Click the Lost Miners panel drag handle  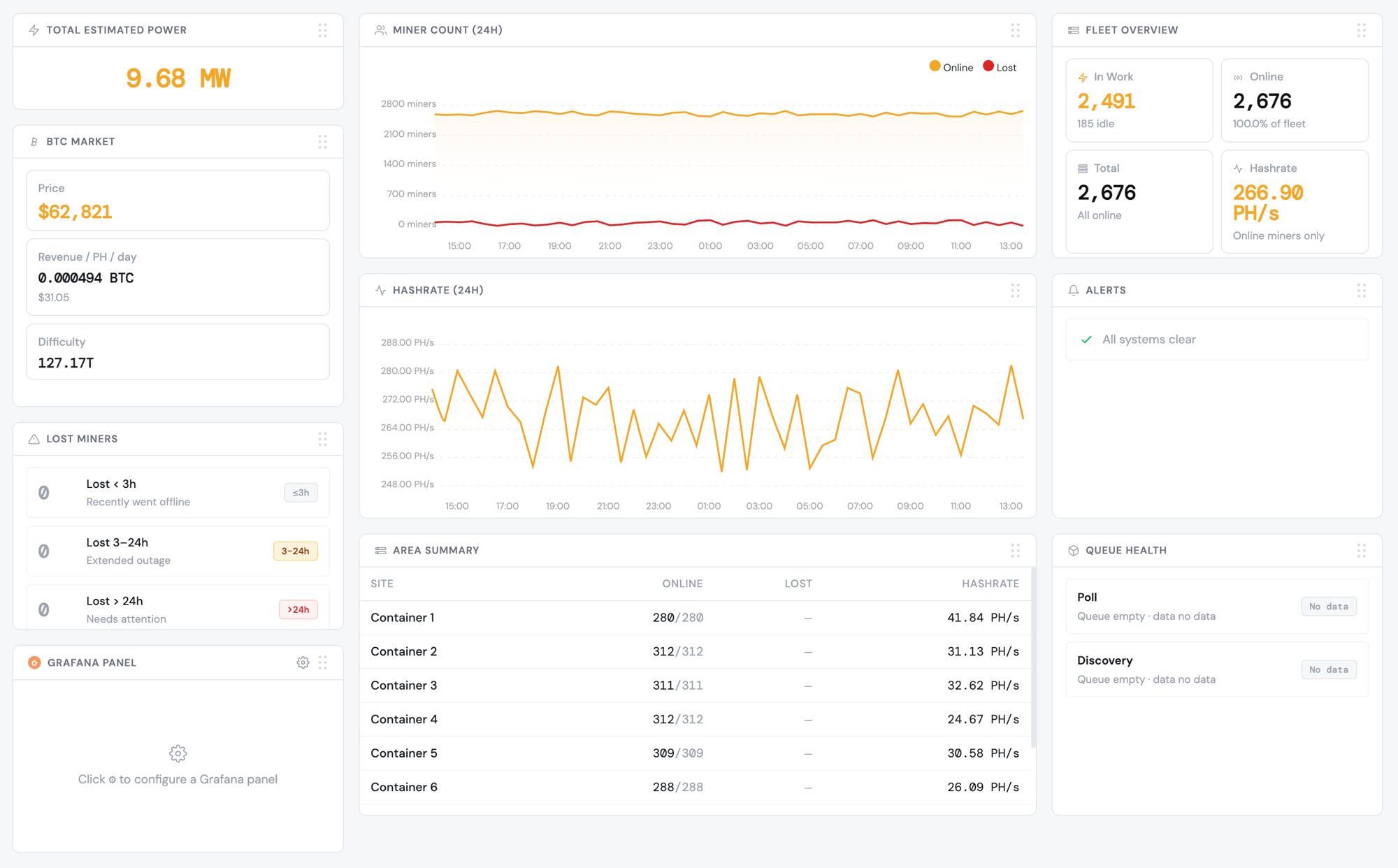tap(322, 439)
